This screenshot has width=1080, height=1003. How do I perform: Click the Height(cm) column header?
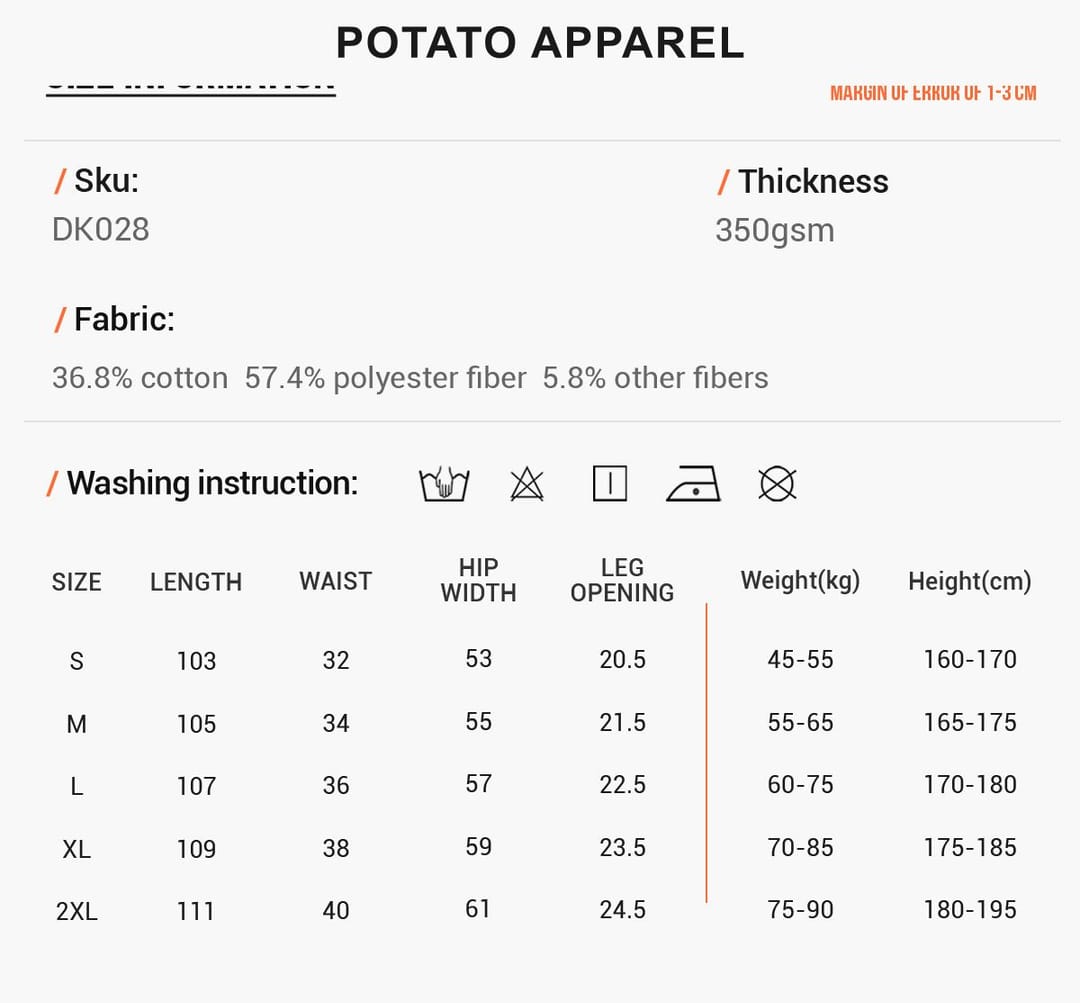970,581
